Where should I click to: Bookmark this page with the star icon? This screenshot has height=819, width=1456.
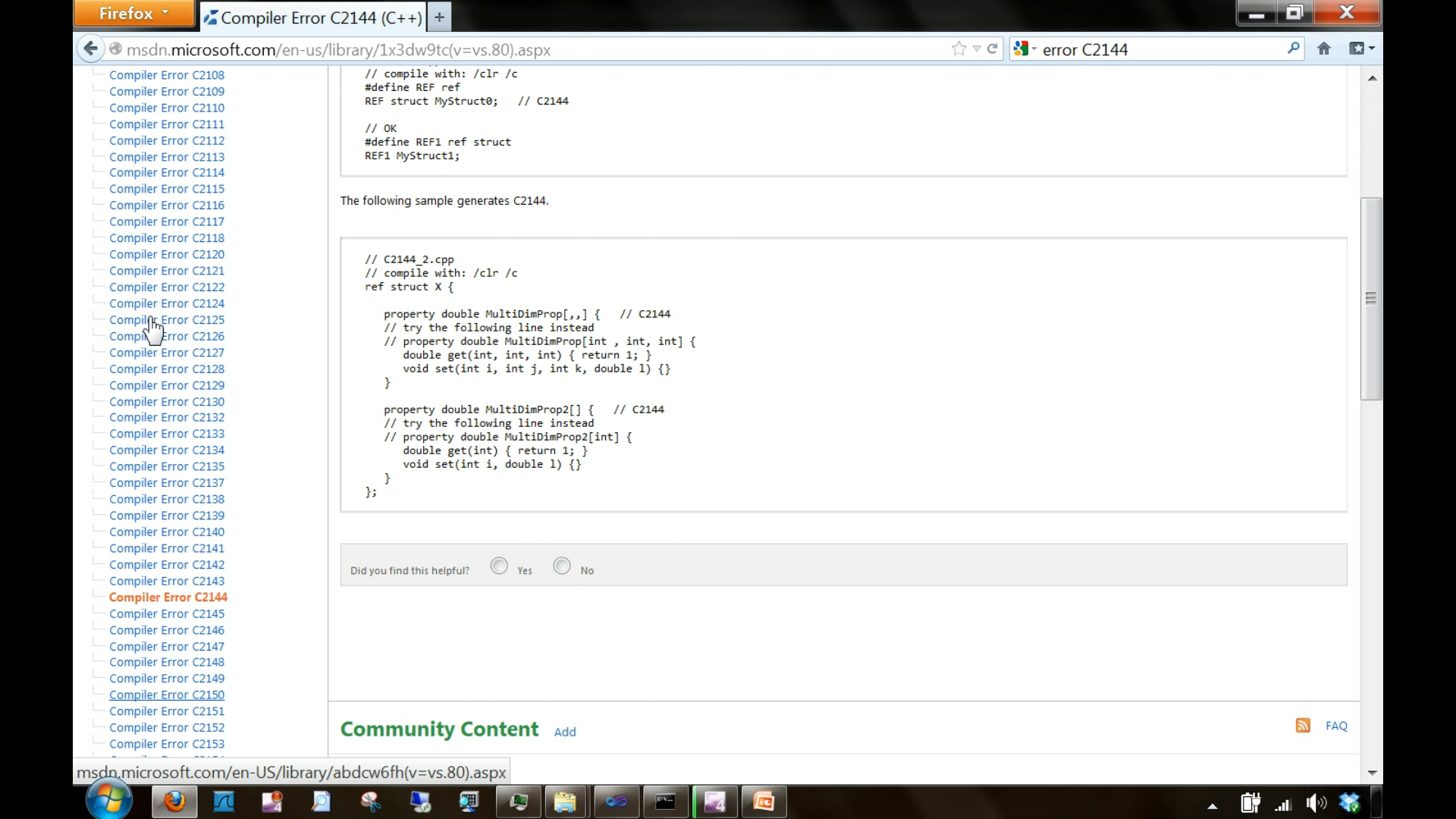958,48
